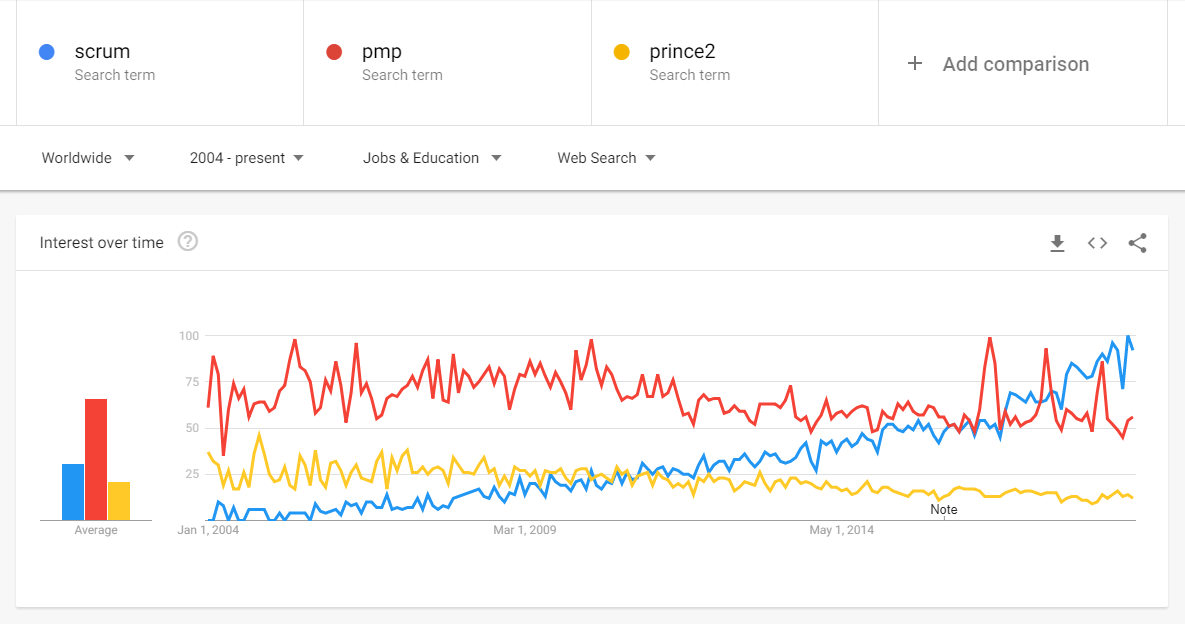Screen dimensions: 1185x624
Task: Expand the 2004 - present time range dropdown
Action: pos(246,158)
